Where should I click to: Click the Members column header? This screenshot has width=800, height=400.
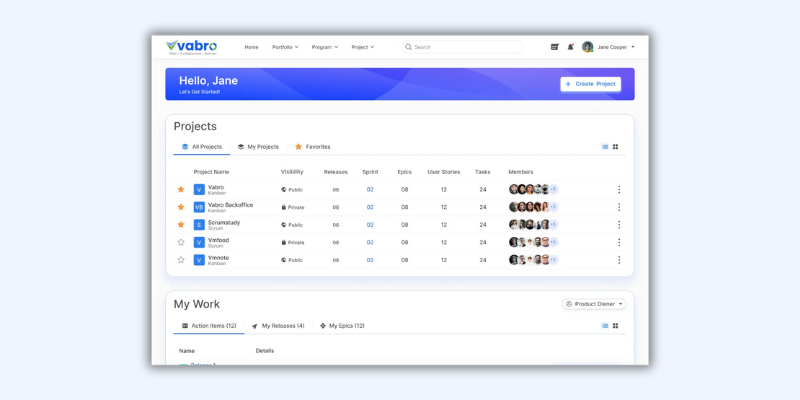[x=521, y=172]
